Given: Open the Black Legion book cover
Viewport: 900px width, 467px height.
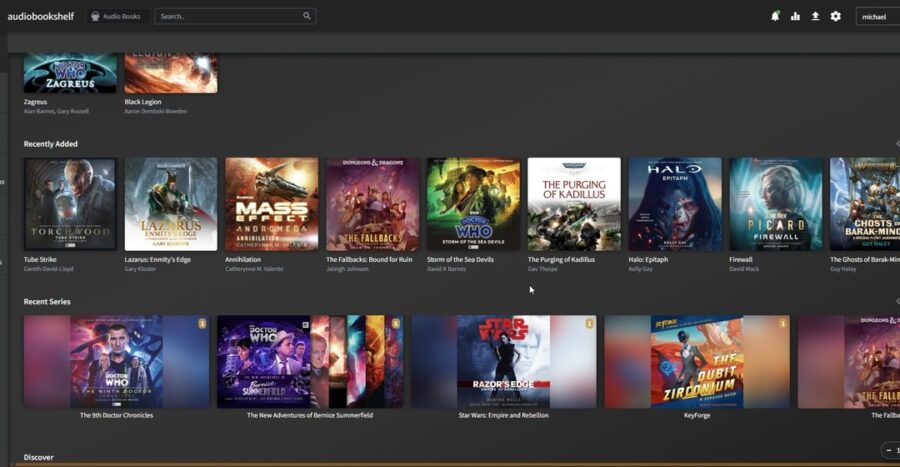Looking at the screenshot, I should pos(171,73).
